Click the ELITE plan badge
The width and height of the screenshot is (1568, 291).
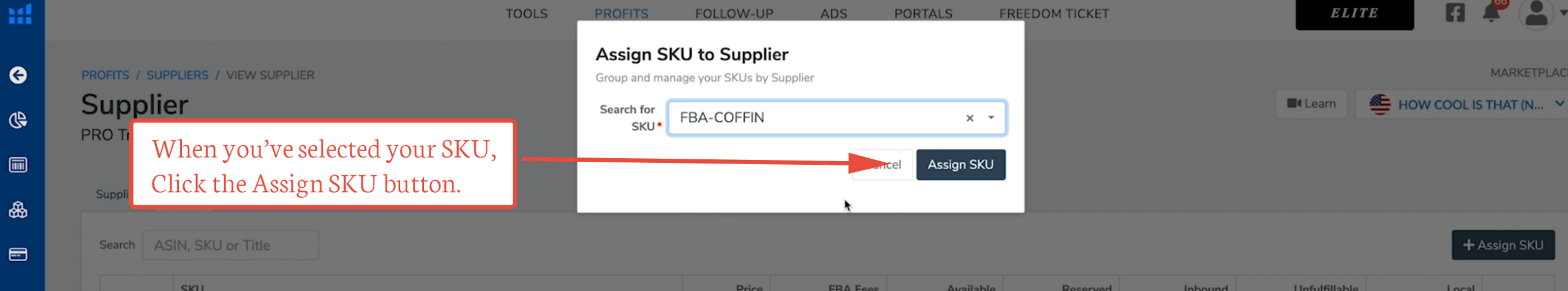click(x=1354, y=13)
